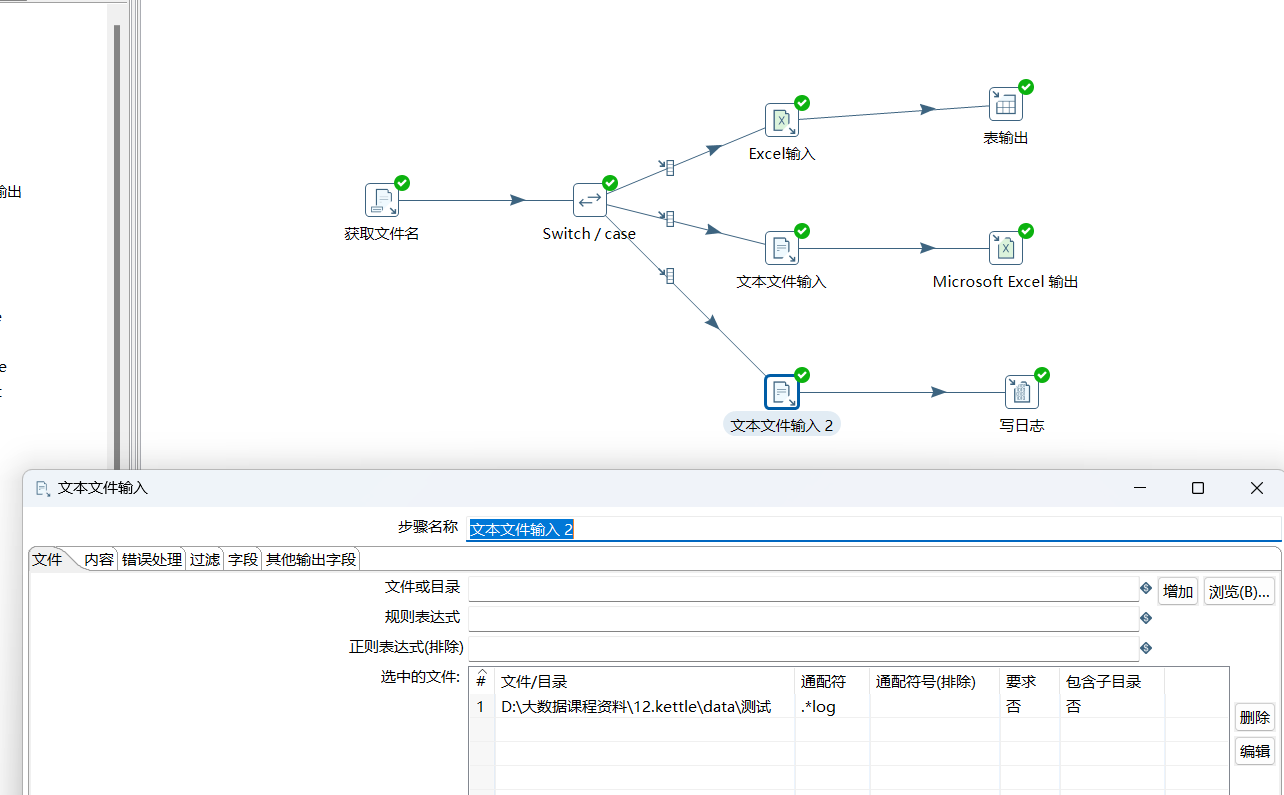1284x795 pixels.
Task: Open the 错误处理 tab
Action: [x=152, y=560]
